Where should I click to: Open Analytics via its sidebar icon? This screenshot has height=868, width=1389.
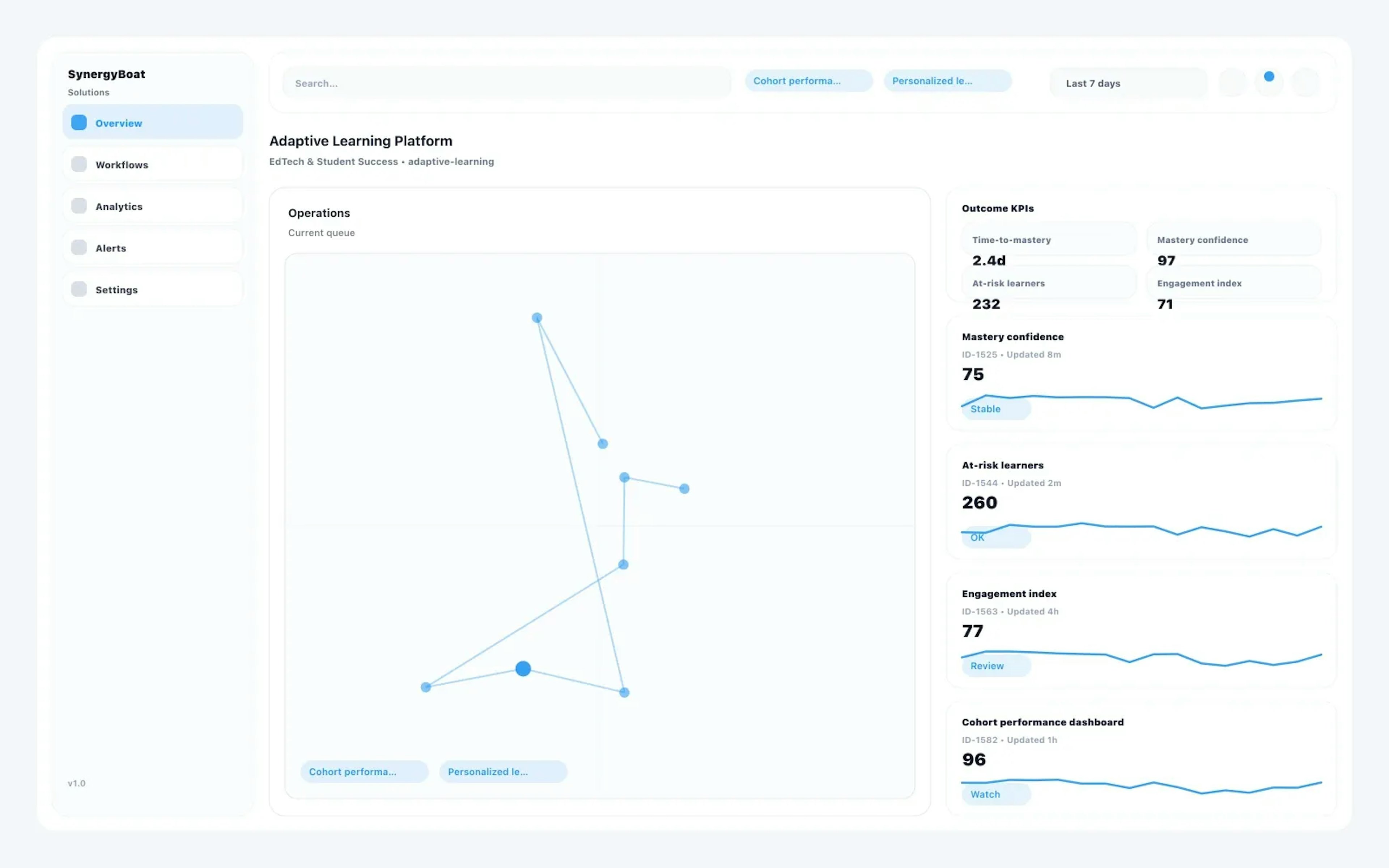click(78, 205)
